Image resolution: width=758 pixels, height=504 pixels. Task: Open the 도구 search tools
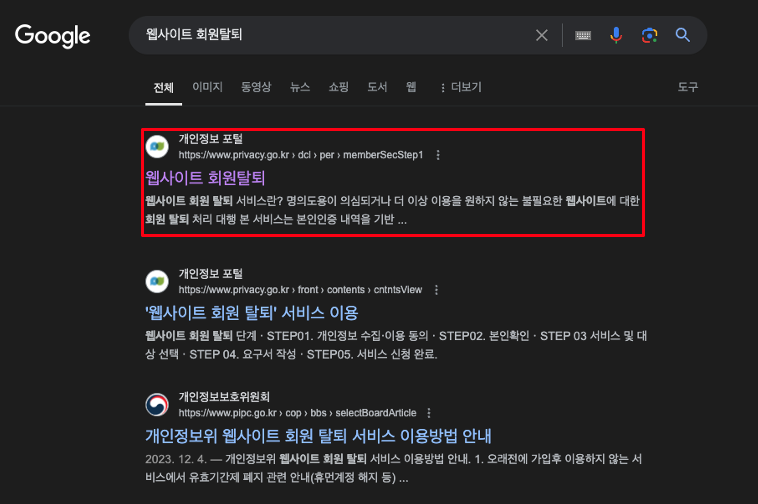coord(687,87)
